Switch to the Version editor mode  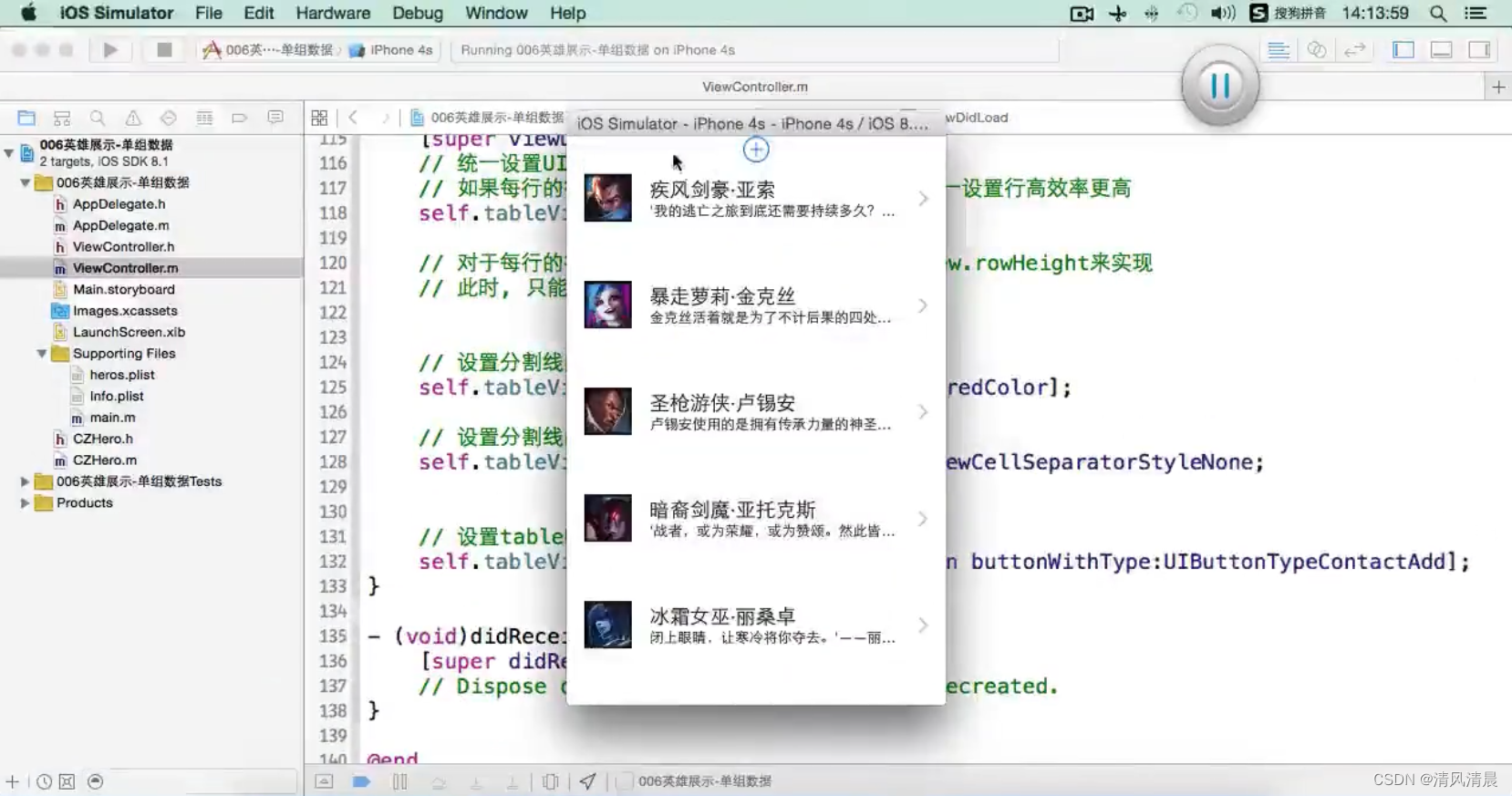tap(1355, 50)
